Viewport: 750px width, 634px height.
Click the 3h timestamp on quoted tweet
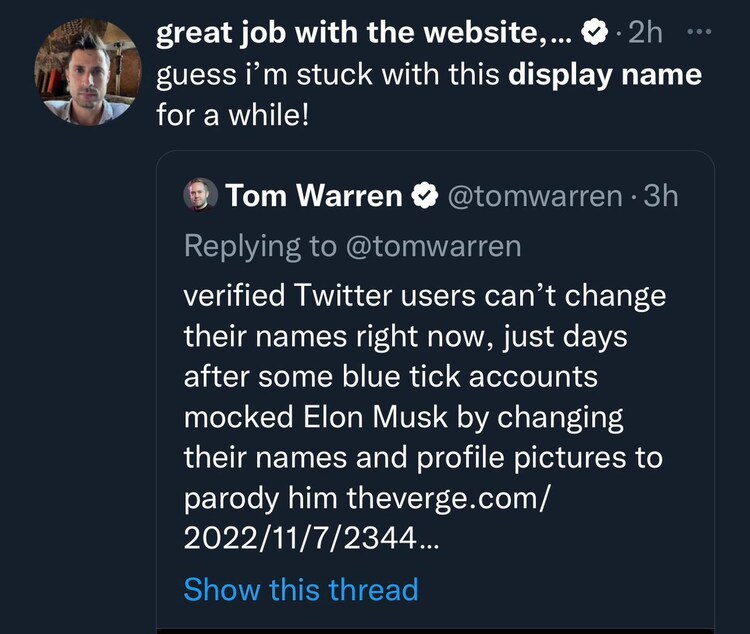661,196
